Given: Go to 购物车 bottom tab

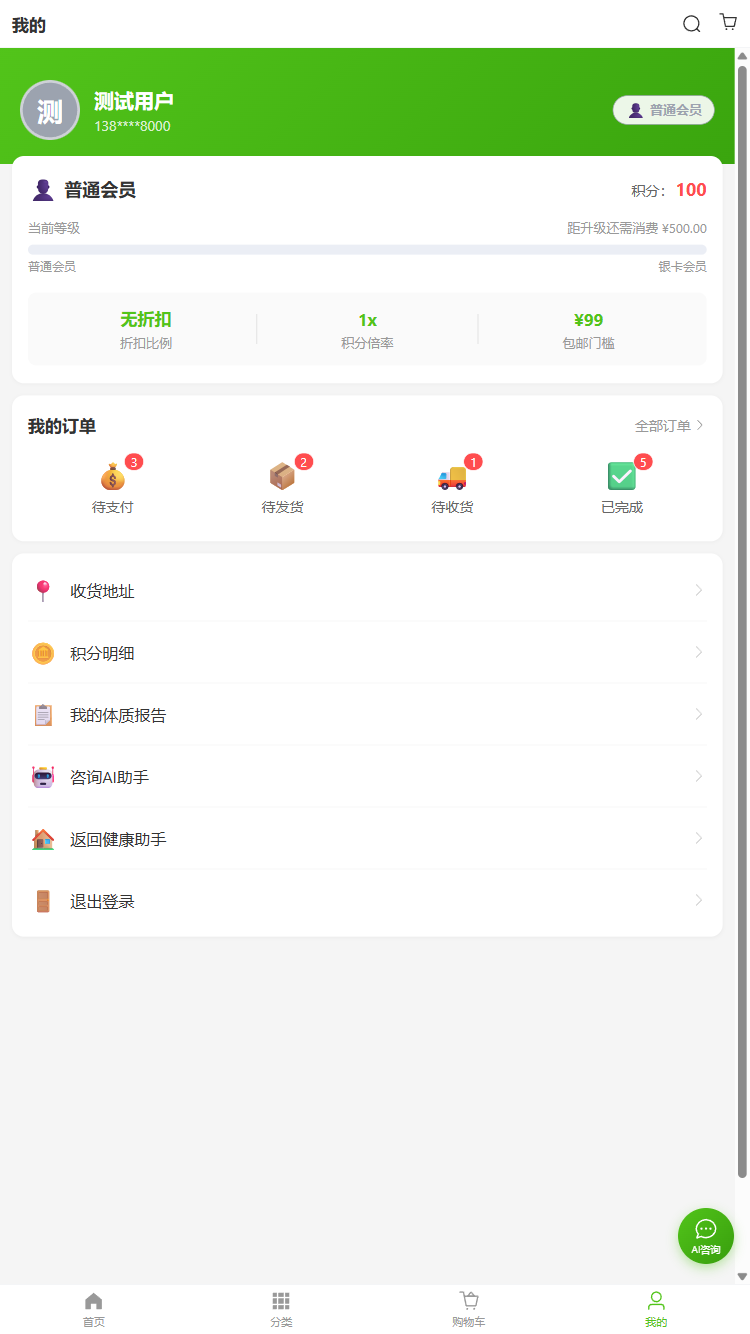Looking at the screenshot, I should pos(468,1308).
